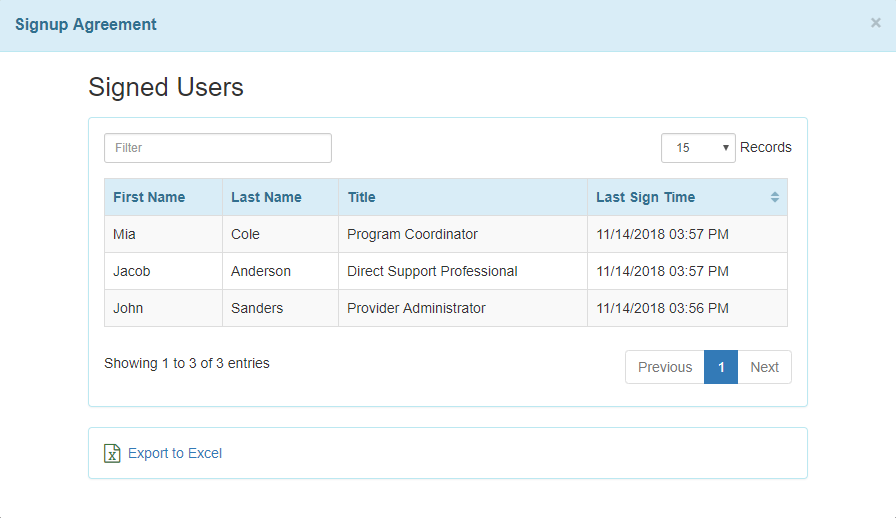Type in the Filter input field
This screenshot has height=518, width=896.
coord(218,148)
